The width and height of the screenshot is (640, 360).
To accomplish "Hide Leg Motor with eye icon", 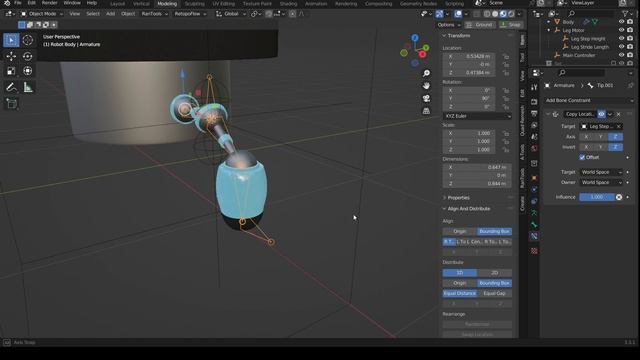I will [x=622, y=30].
